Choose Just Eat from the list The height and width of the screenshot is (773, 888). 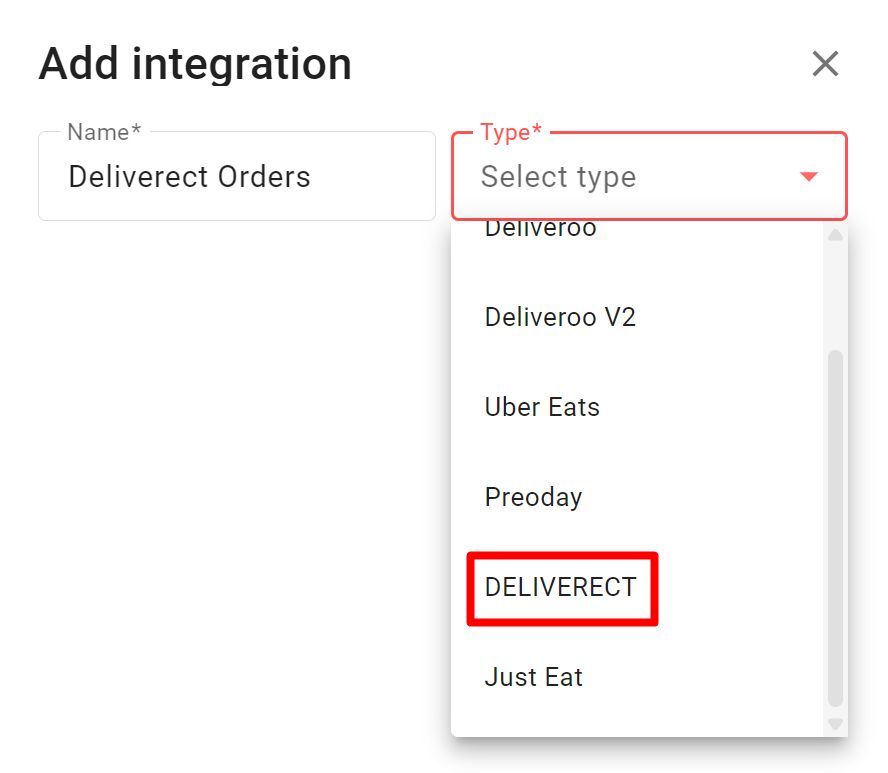534,678
